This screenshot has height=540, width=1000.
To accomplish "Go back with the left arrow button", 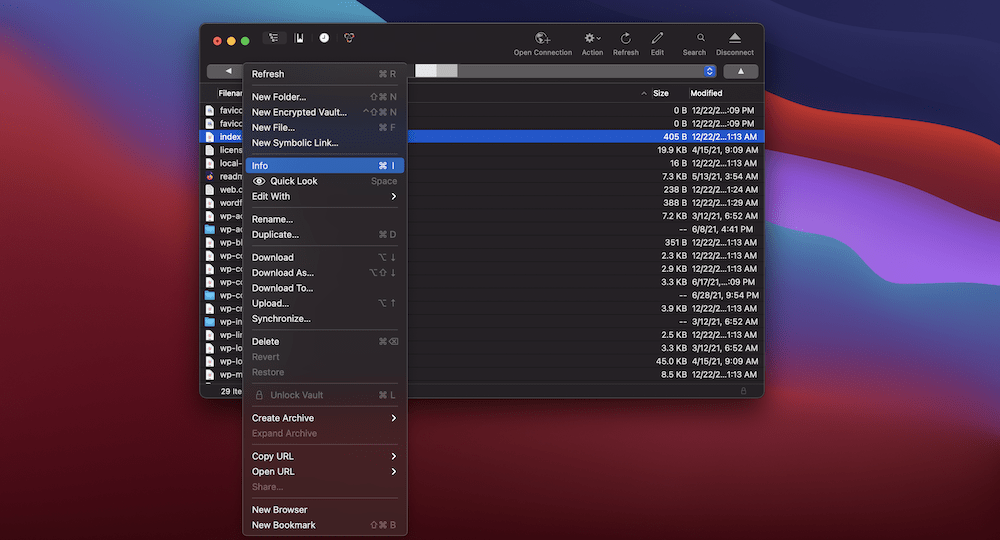I will click(x=228, y=71).
